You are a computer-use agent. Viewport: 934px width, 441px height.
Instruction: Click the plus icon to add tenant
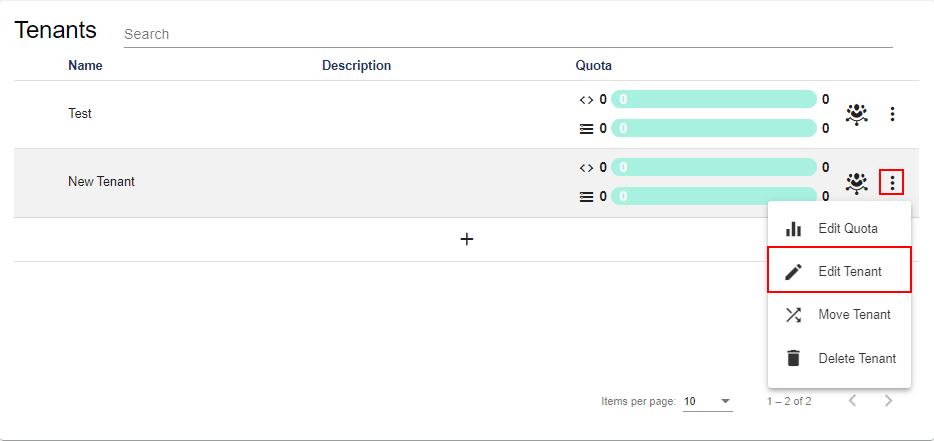(466, 239)
